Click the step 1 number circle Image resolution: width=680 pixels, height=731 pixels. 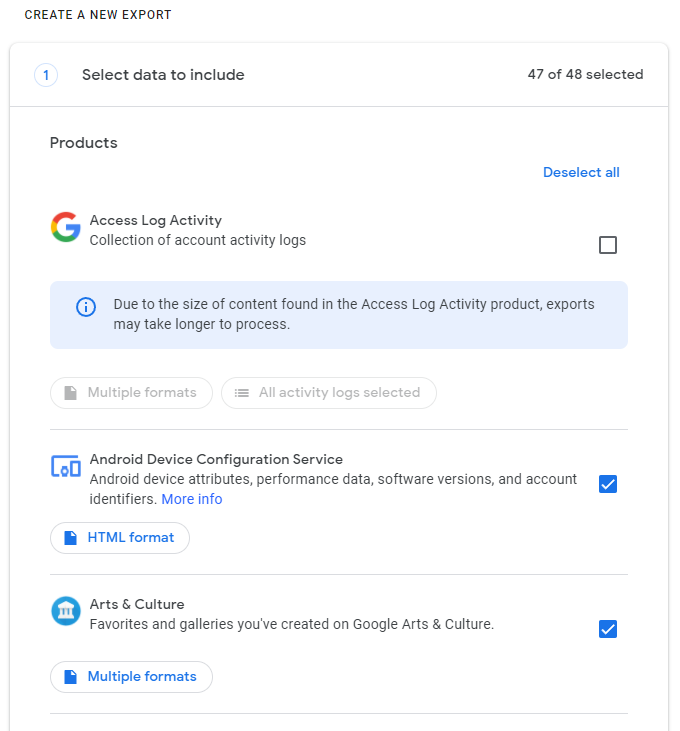pyautogui.click(x=46, y=75)
